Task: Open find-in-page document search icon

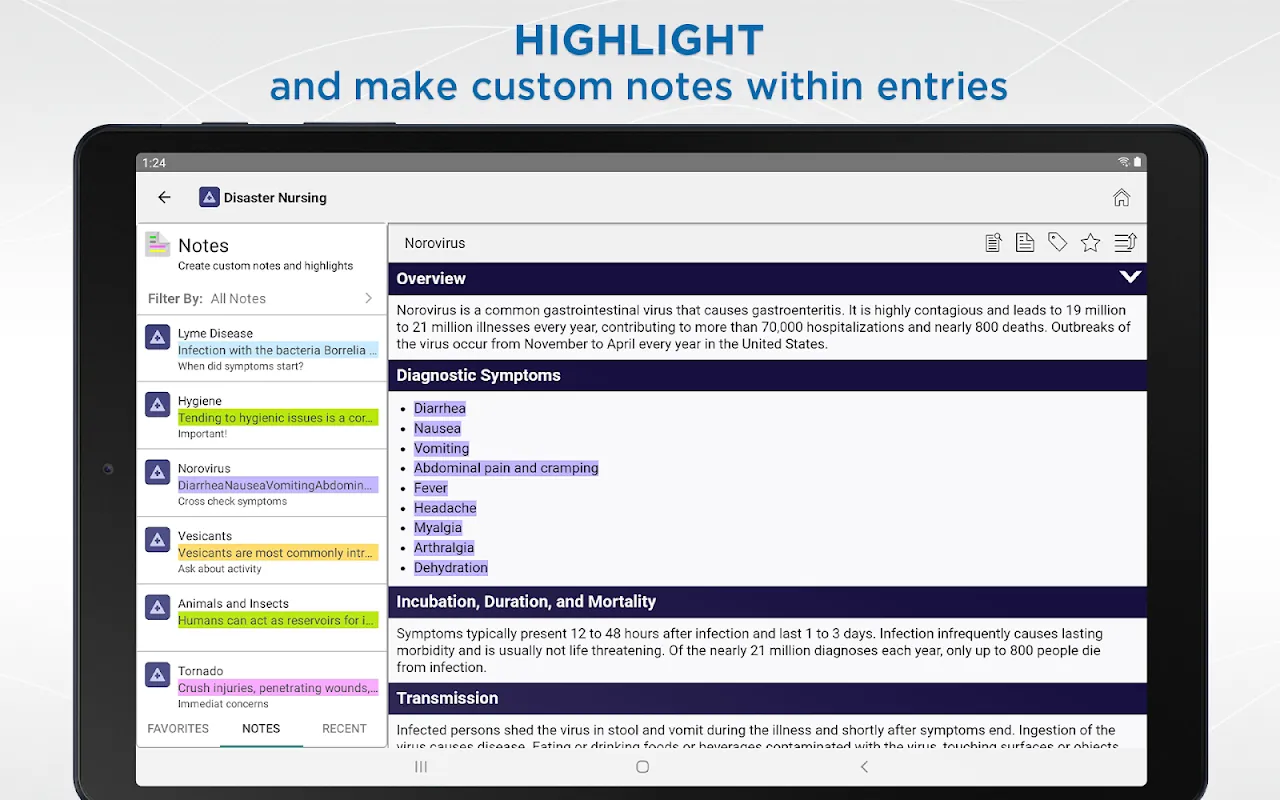Action: pyautogui.click(x=993, y=243)
